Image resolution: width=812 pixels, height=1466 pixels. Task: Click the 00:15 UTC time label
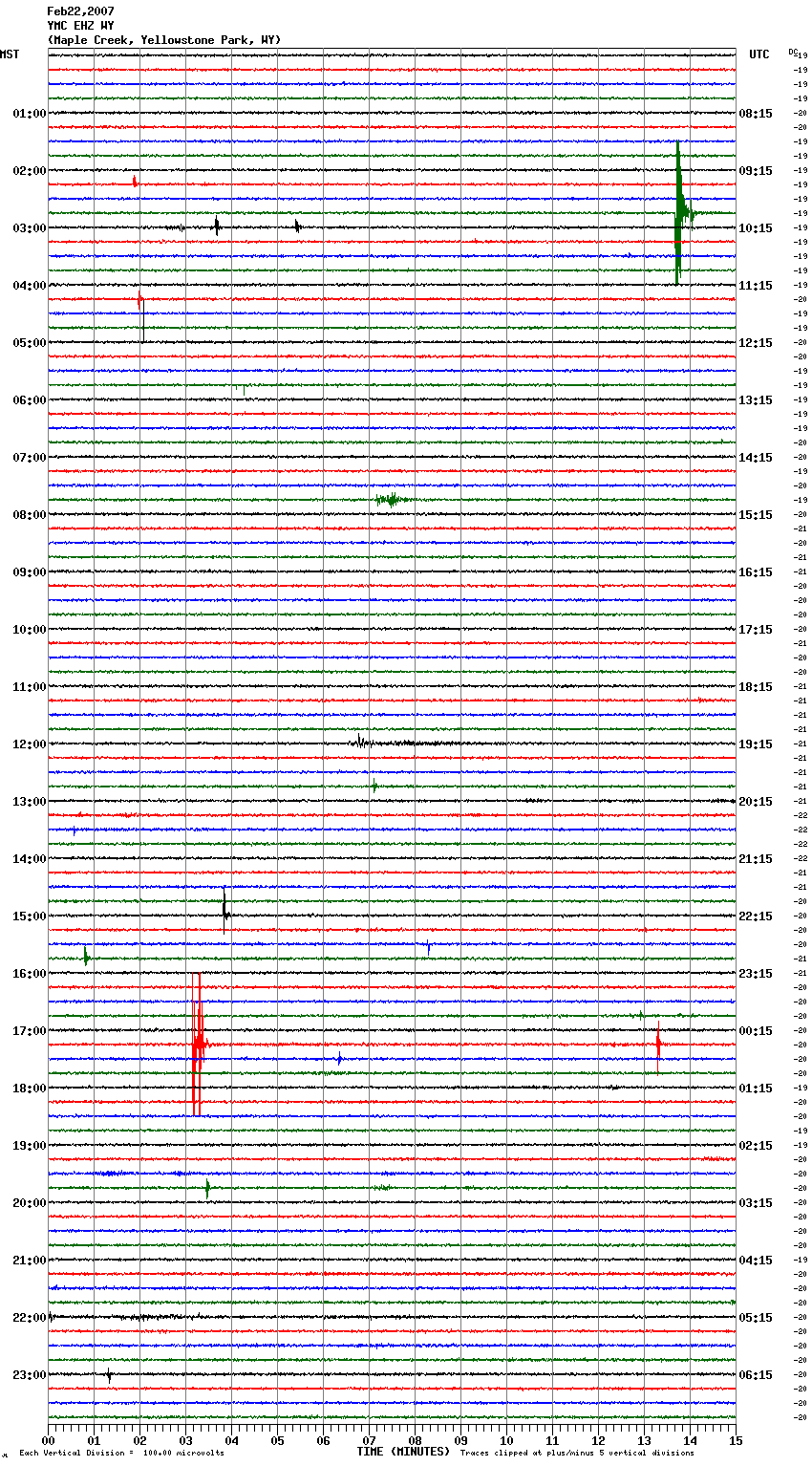[x=756, y=1031]
